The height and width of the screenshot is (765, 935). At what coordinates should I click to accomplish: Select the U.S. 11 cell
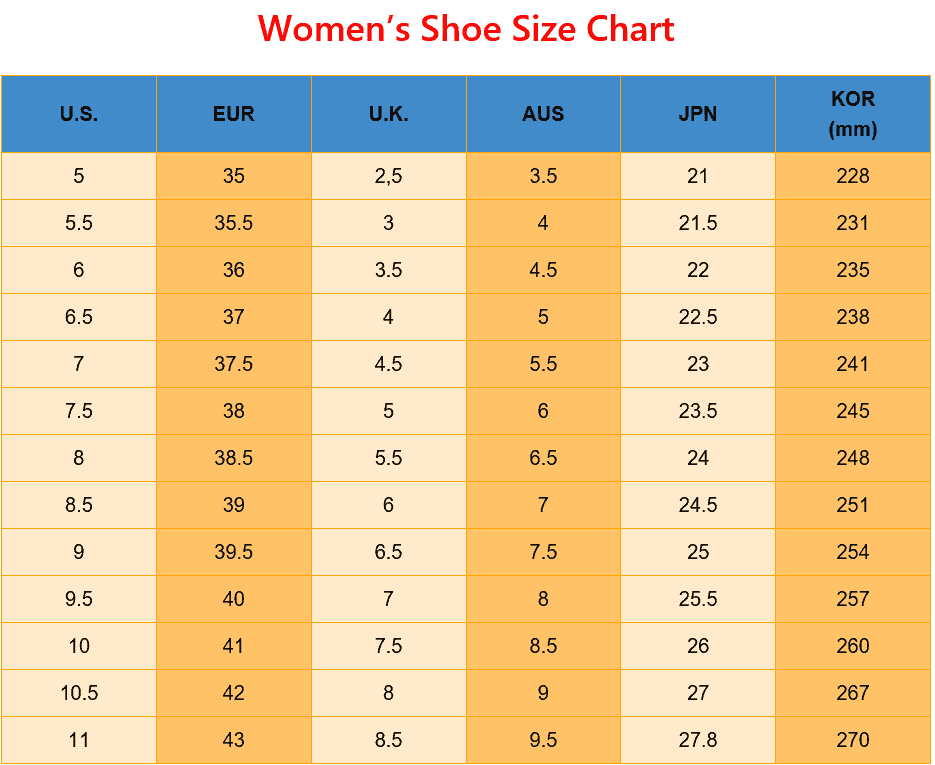pos(79,740)
